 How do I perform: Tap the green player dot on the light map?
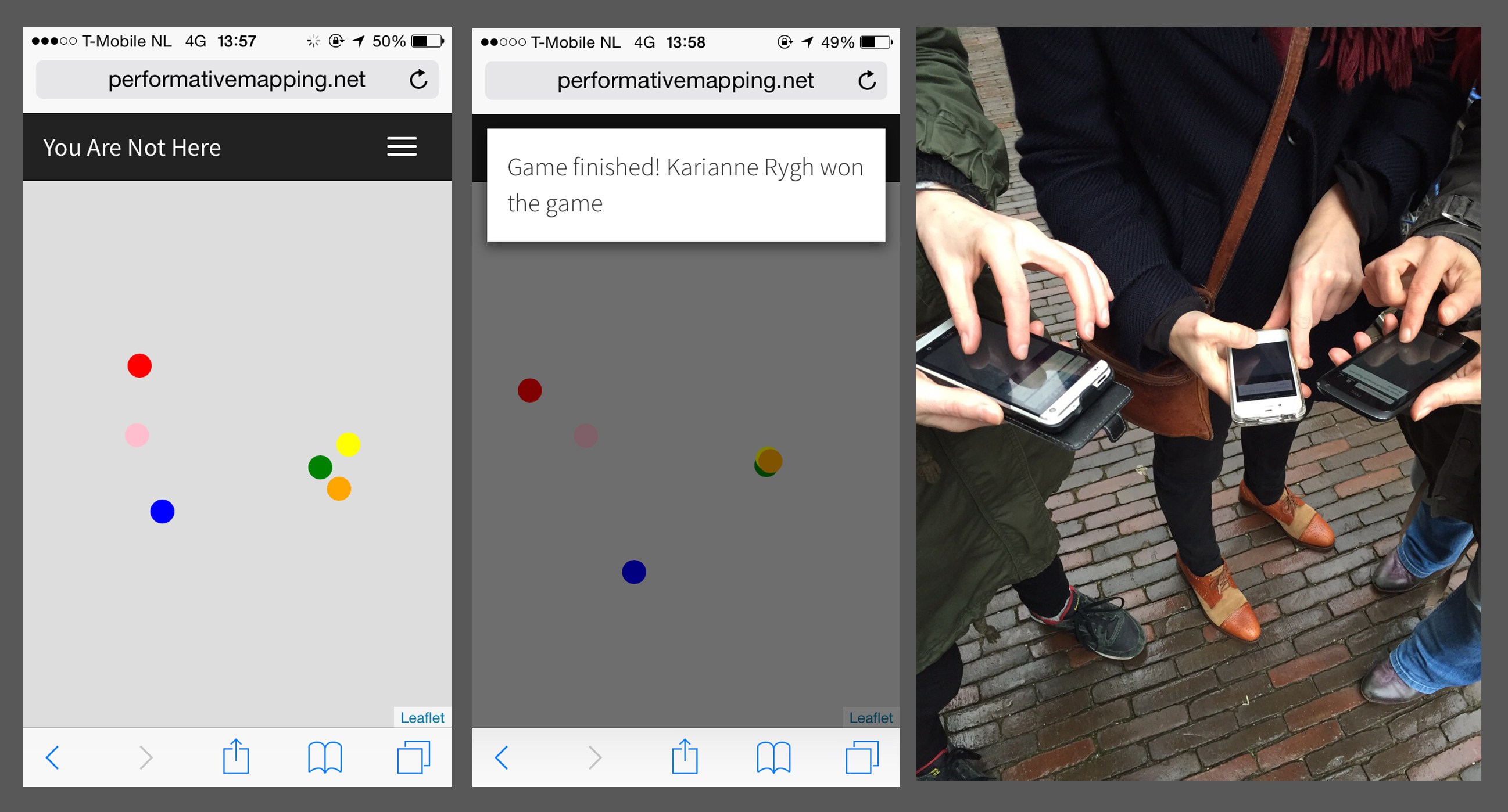tap(320, 467)
